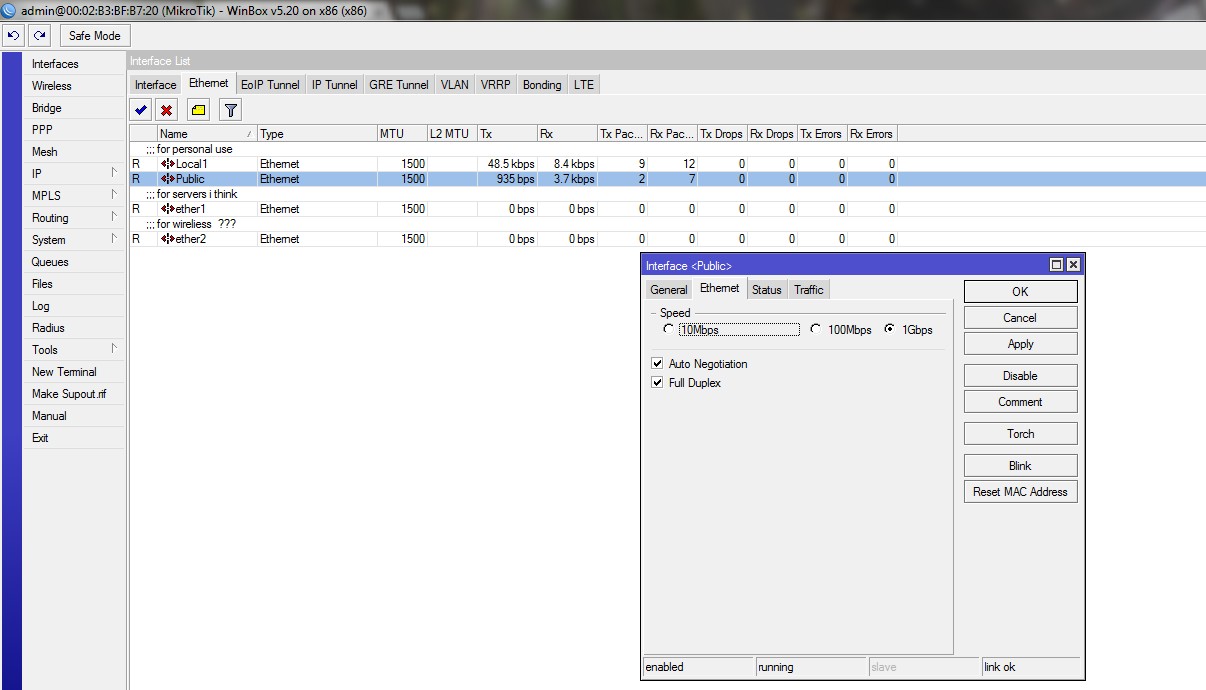
Task: Open the Traffic tab in dialog
Action: (809, 290)
